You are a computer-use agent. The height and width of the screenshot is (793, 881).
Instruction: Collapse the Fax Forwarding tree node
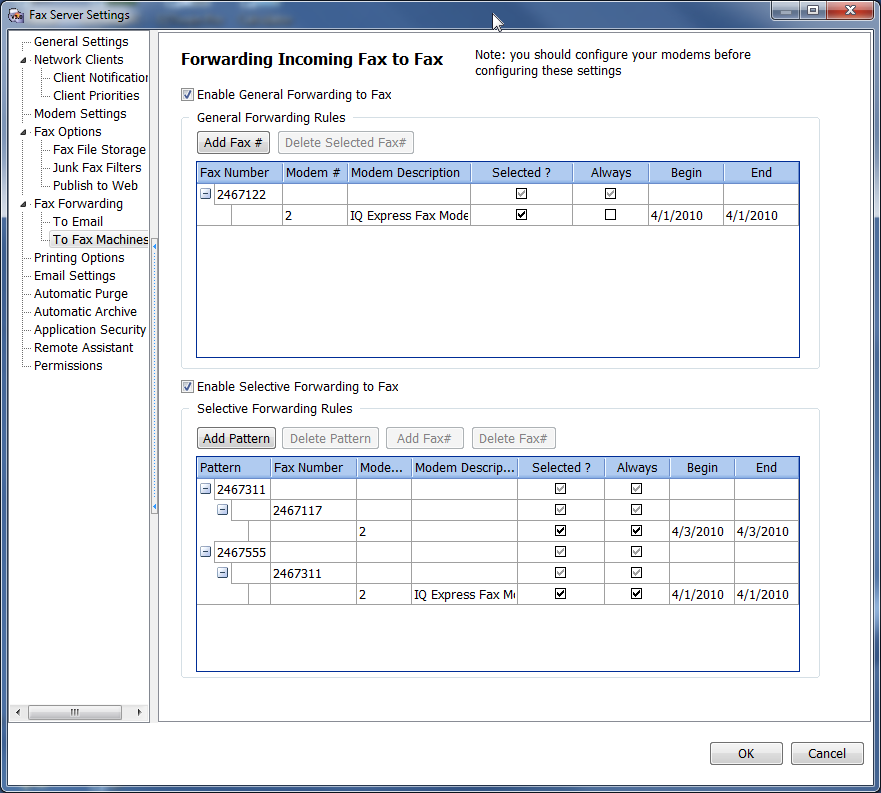[24, 204]
